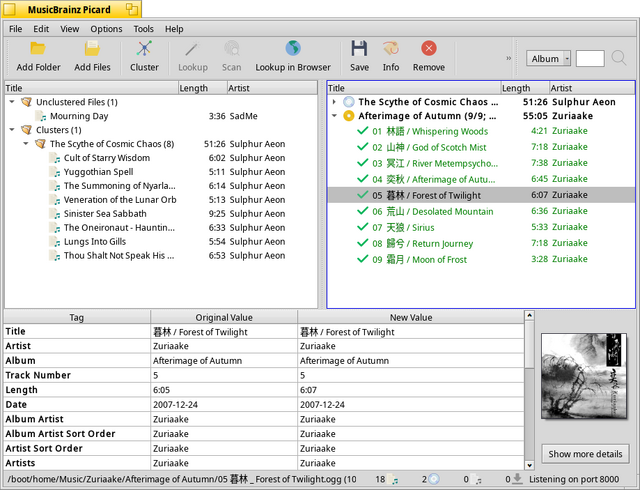Open the Info toolbar icon
This screenshot has width=640, height=490.
click(391, 48)
